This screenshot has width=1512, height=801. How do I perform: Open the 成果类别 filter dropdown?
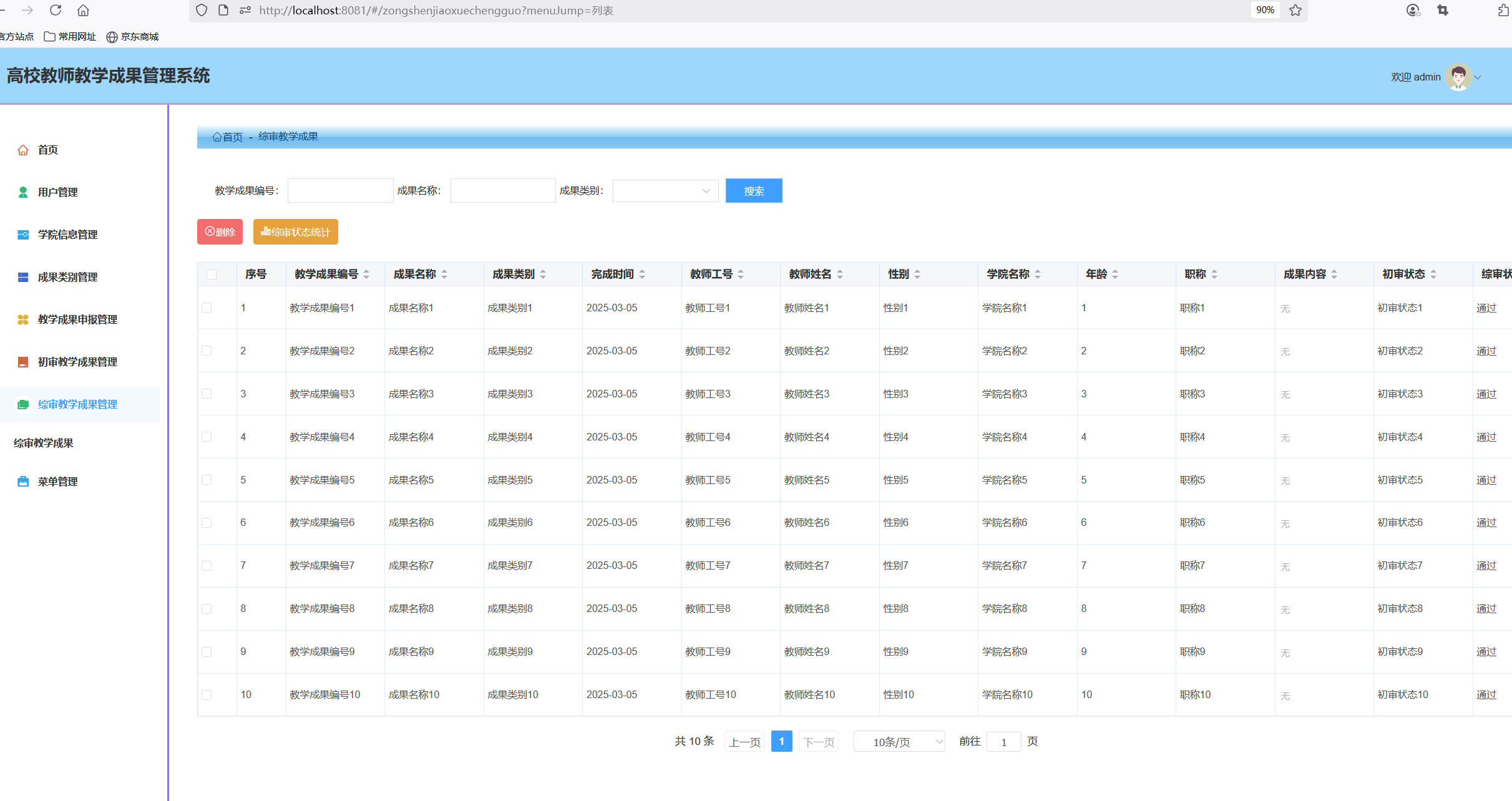(665, 191)
